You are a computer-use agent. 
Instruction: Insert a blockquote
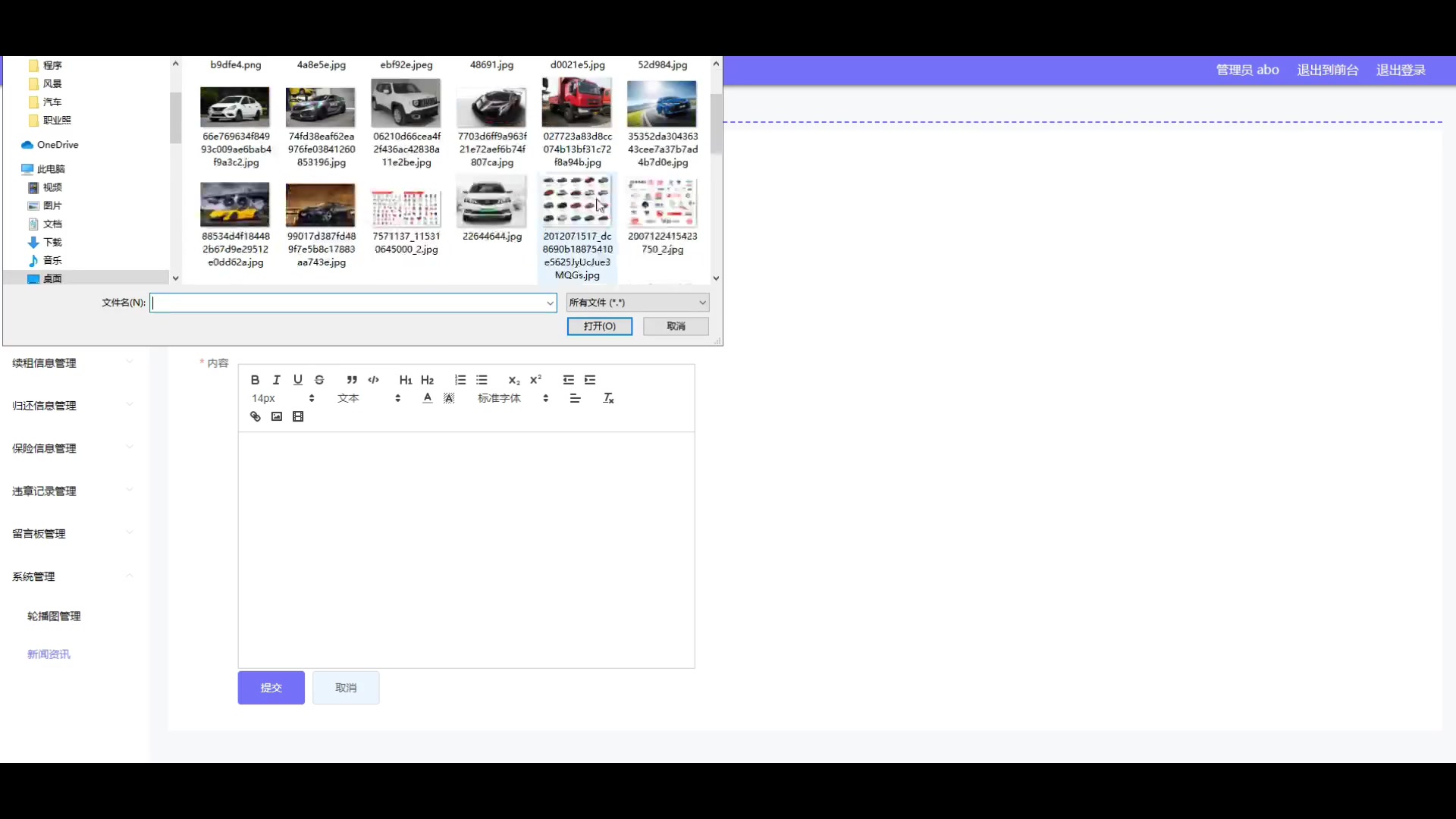352,380
